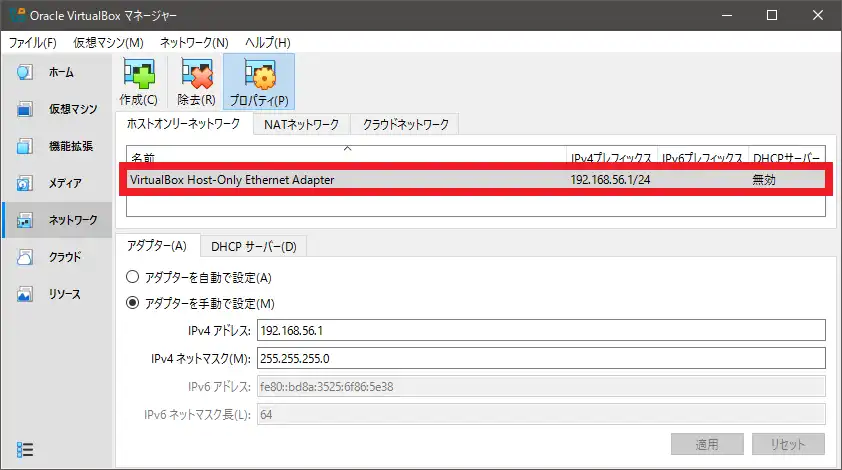
Task: Select automatic adapter configuration radio button
Action: [132, 277]
